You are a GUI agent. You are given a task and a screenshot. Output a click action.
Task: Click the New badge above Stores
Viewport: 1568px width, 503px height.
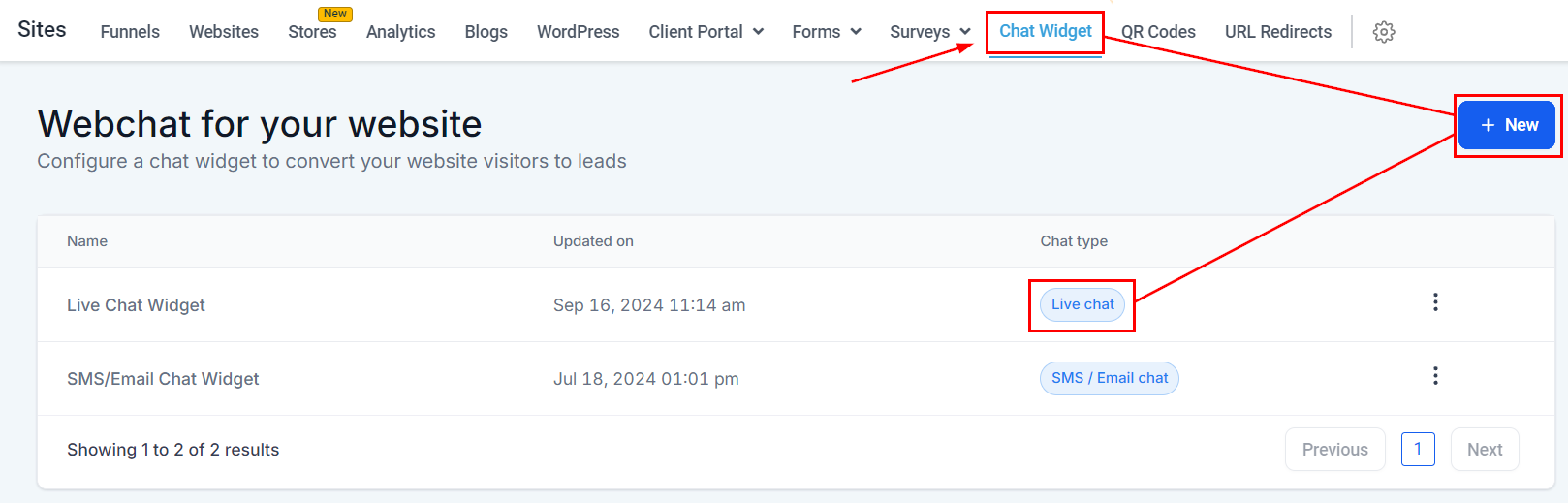coord(335,14)
